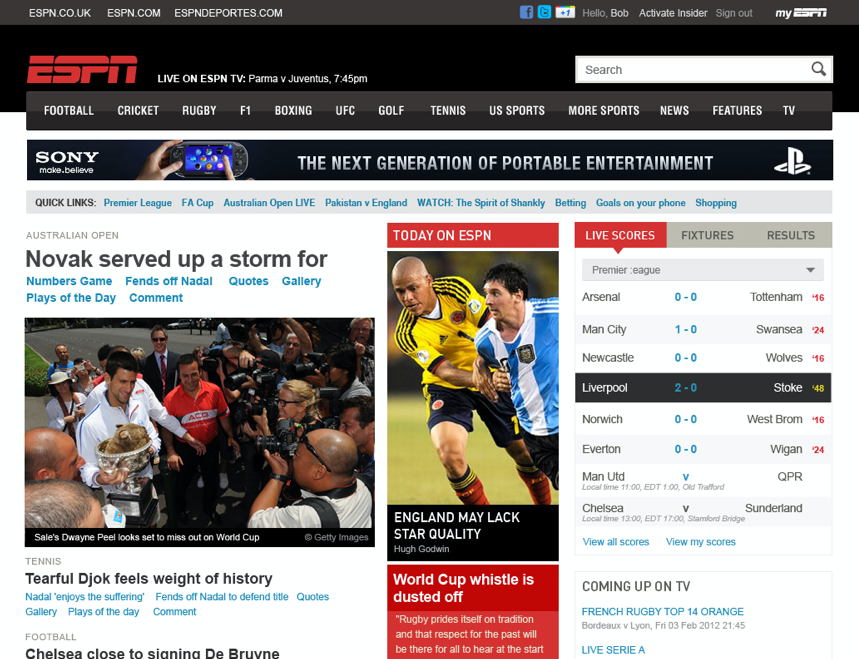The width and height of the screenshot is (859, 659).
Task: Open the Rugby menu
Action: [199, 111]
